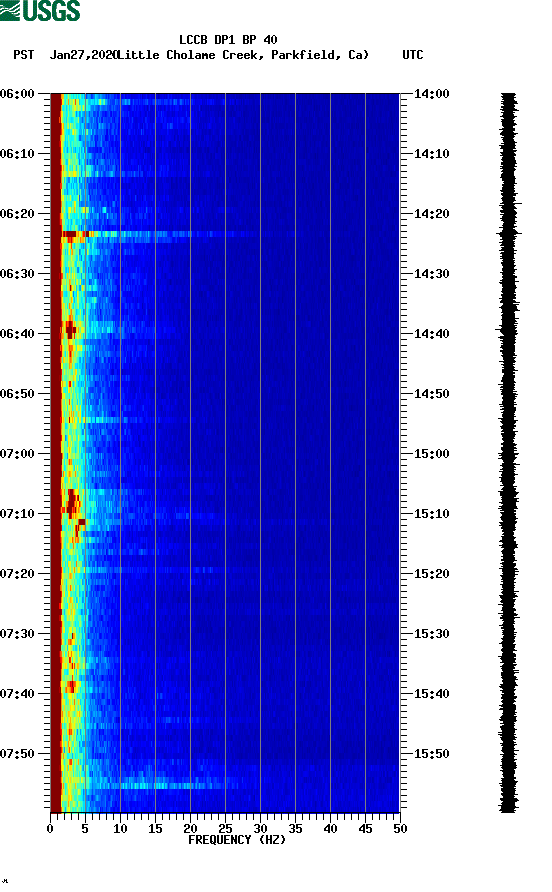Click the "Little Cholame Creek, Parkfield, Ca)" location text

coord(242,55)
